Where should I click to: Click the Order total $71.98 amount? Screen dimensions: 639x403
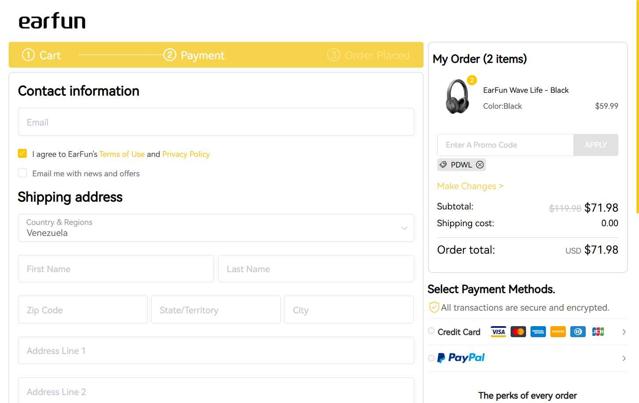point(601,249)
